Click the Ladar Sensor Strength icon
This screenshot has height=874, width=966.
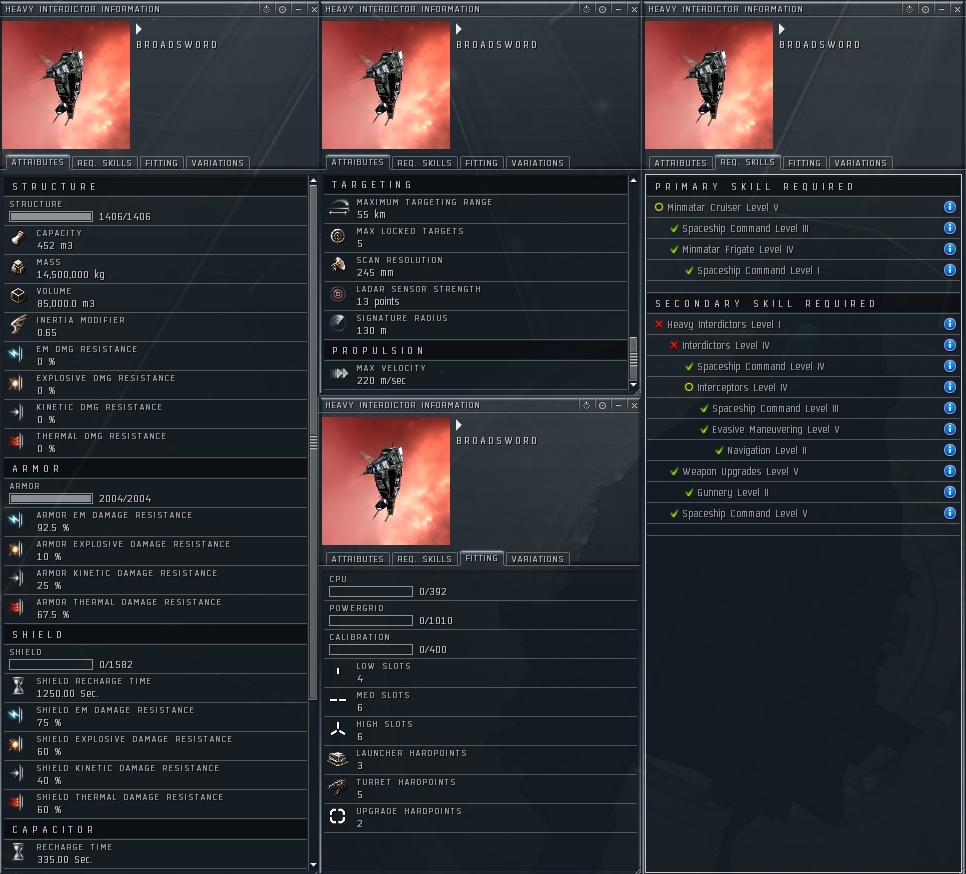click(338, 294)
